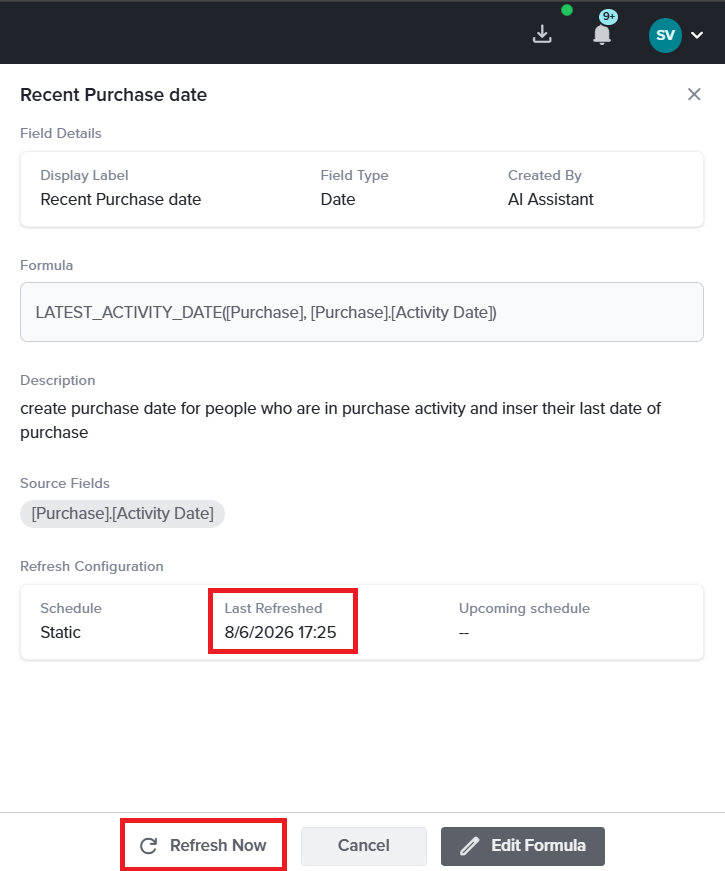Click the Refresh Now button label
Screen dimensions: 725x871
click(218, 845)
